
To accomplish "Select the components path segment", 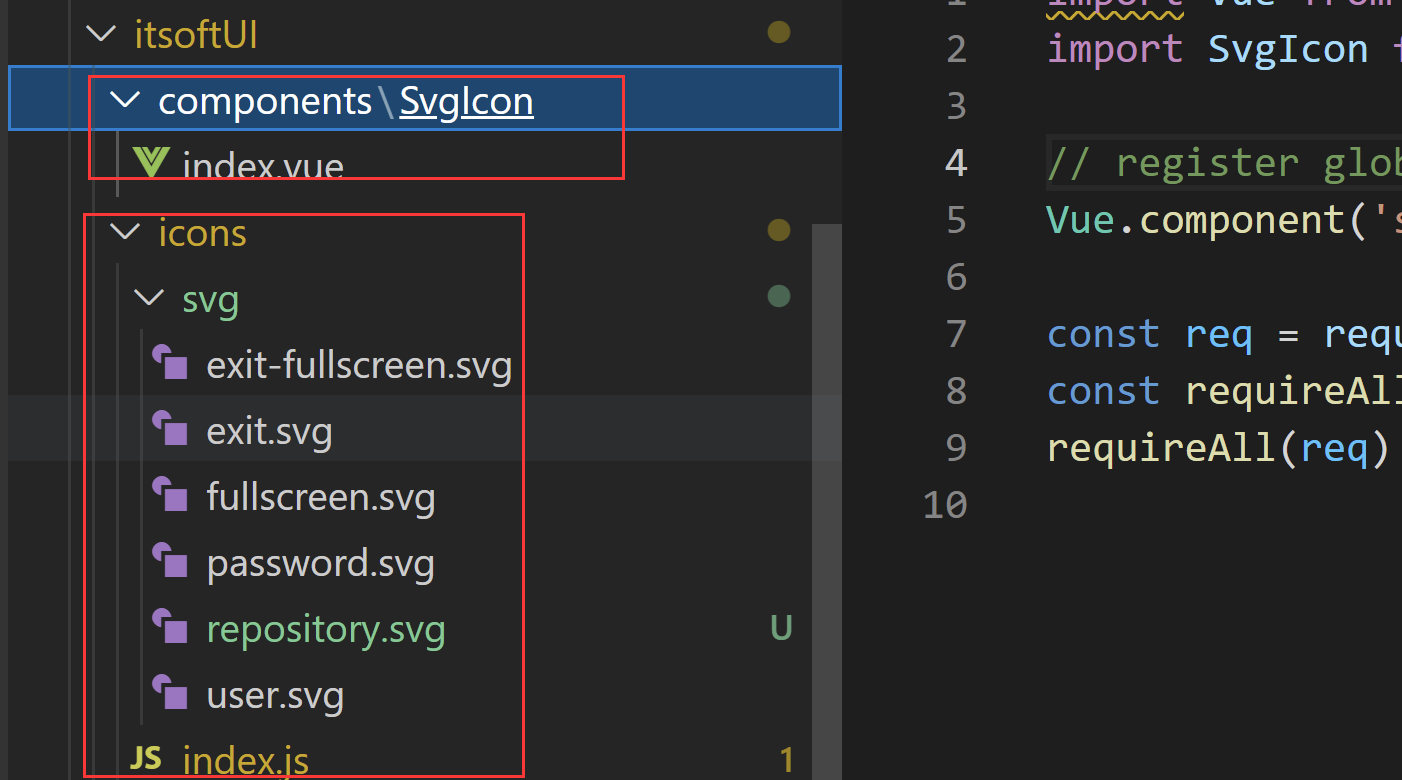I will click(x=265, y=101).
